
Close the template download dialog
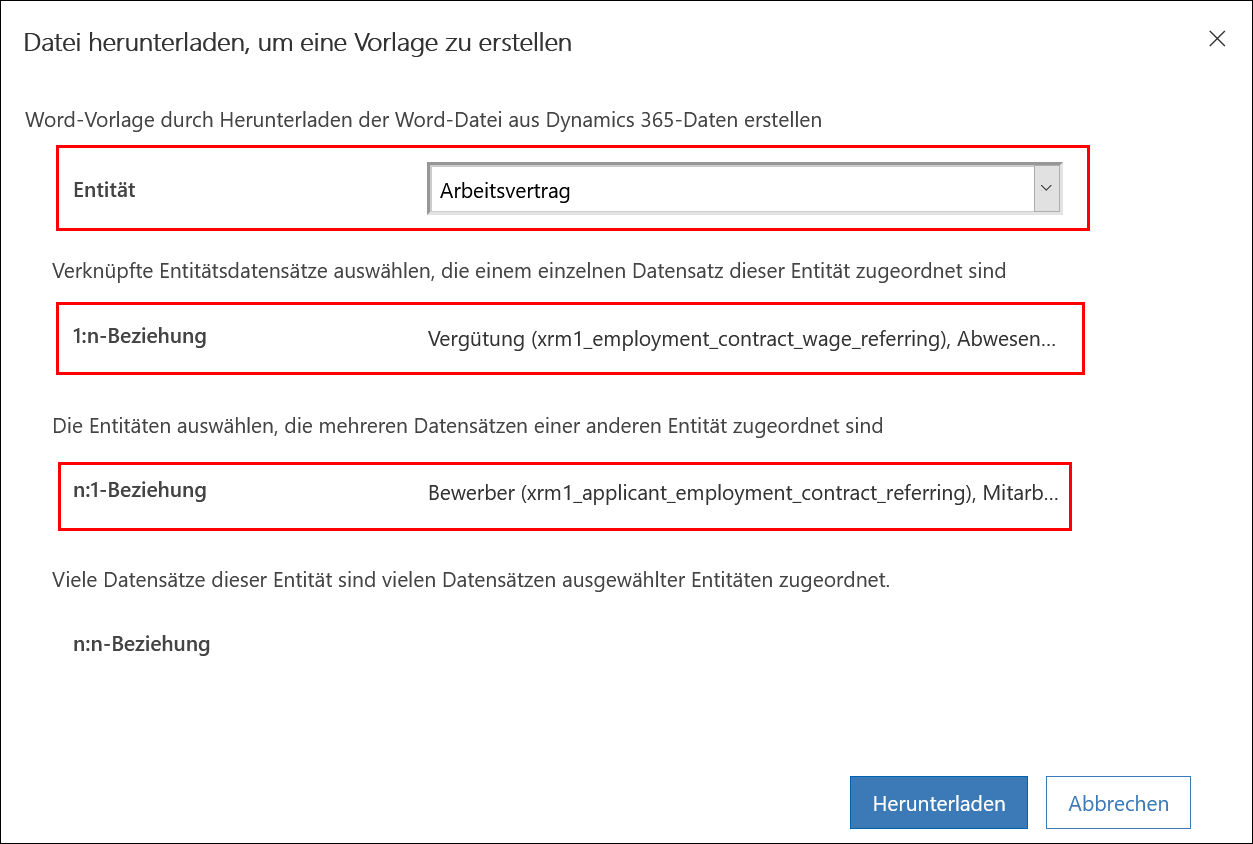[1217, 39]
